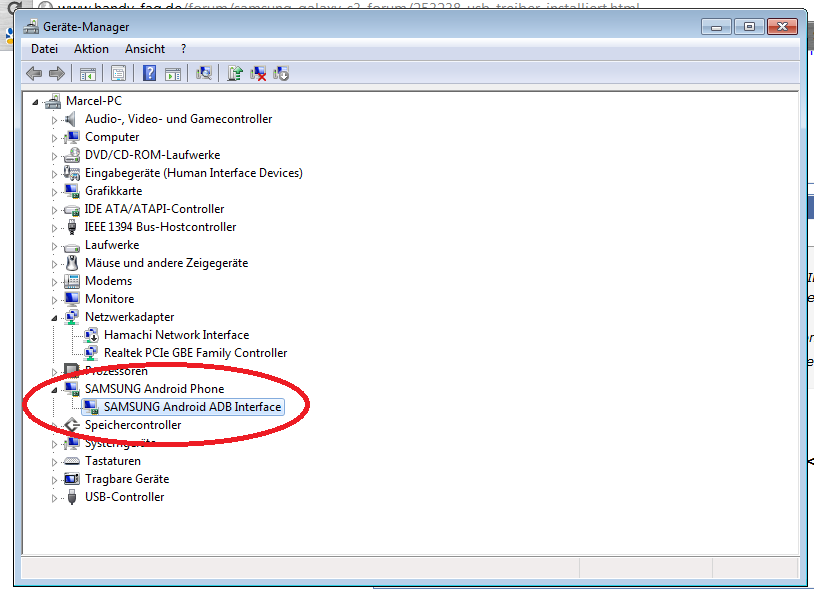The width and height of the screenshot is (814, 597).
Task: Click the Marcel-PC computer icon
Action: point(53,101)
